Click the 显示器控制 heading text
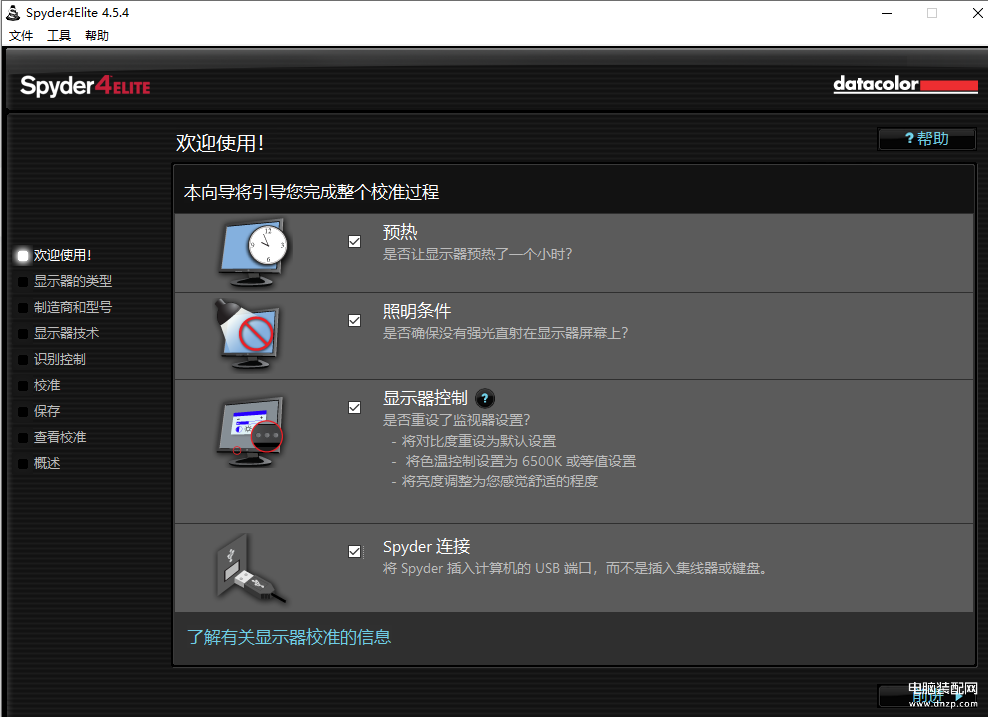 point(425,398)
